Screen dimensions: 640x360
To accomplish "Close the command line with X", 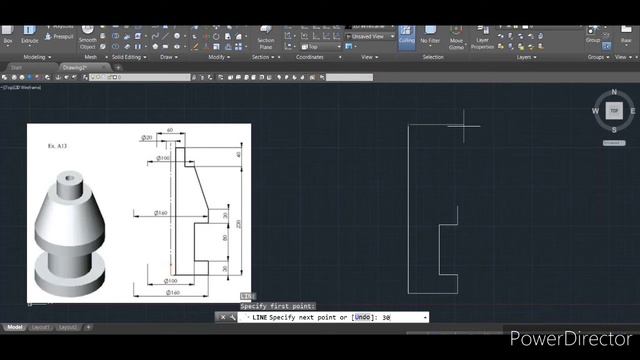I will [223, 317].
